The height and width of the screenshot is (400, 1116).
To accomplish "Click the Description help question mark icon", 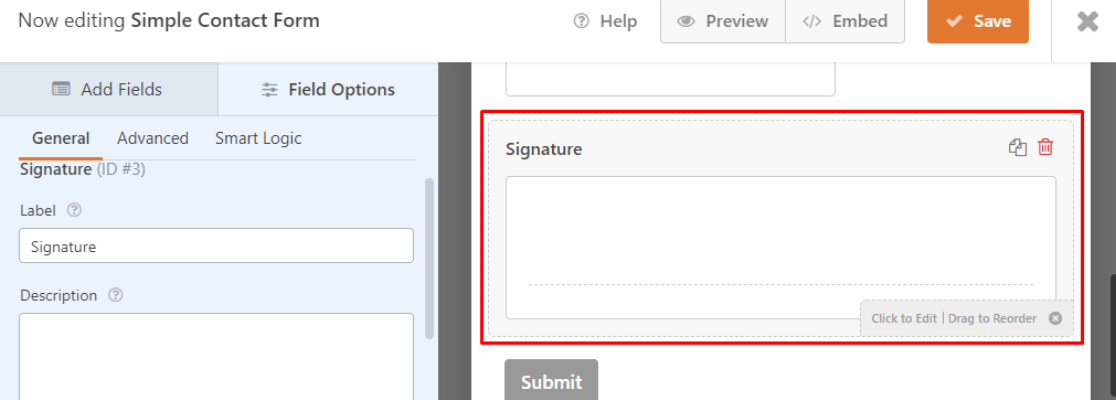I will point(115,295).
